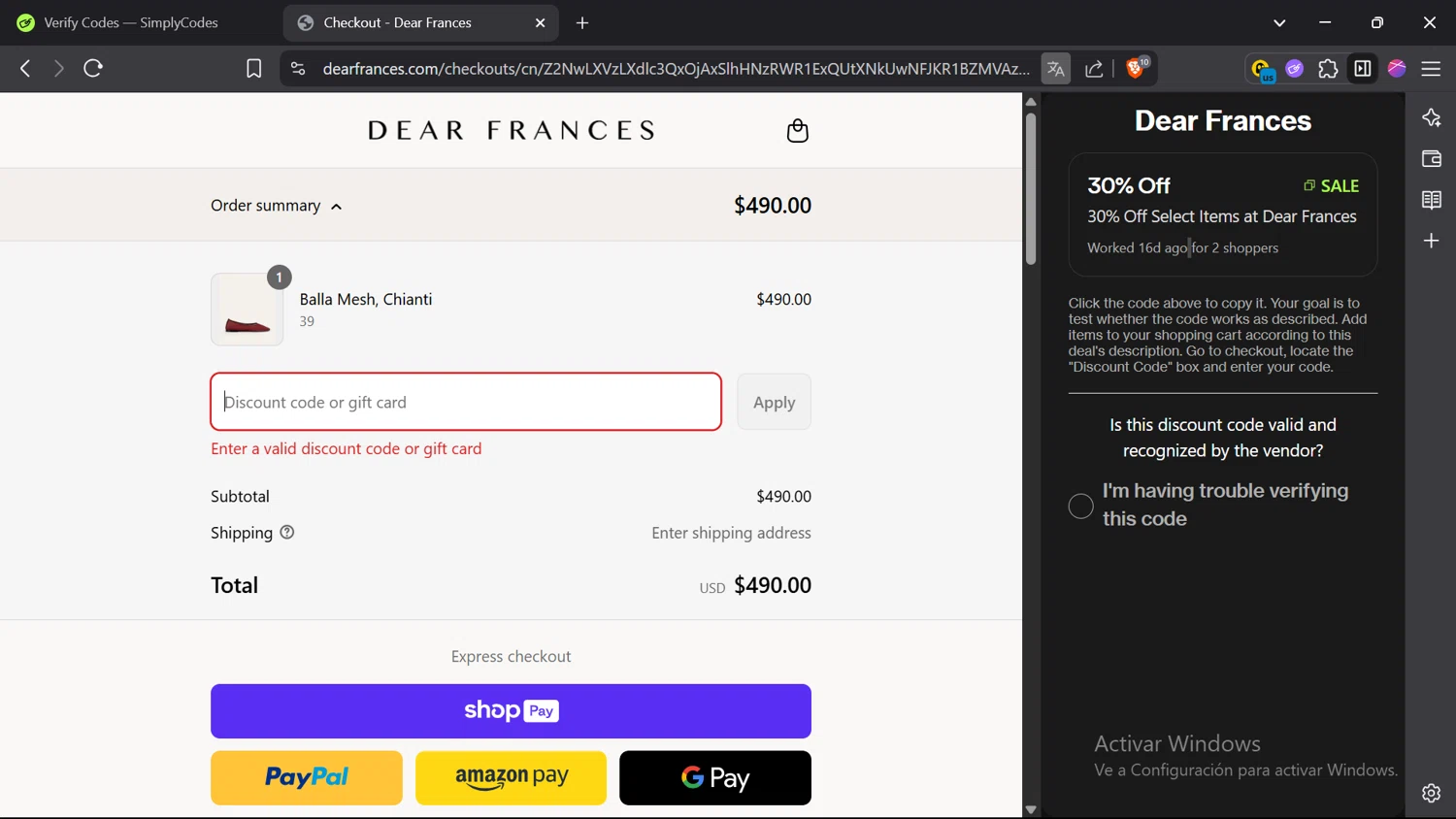View site information icon in address bar
Screen dimensions: 1456x819
coord(298,69)
